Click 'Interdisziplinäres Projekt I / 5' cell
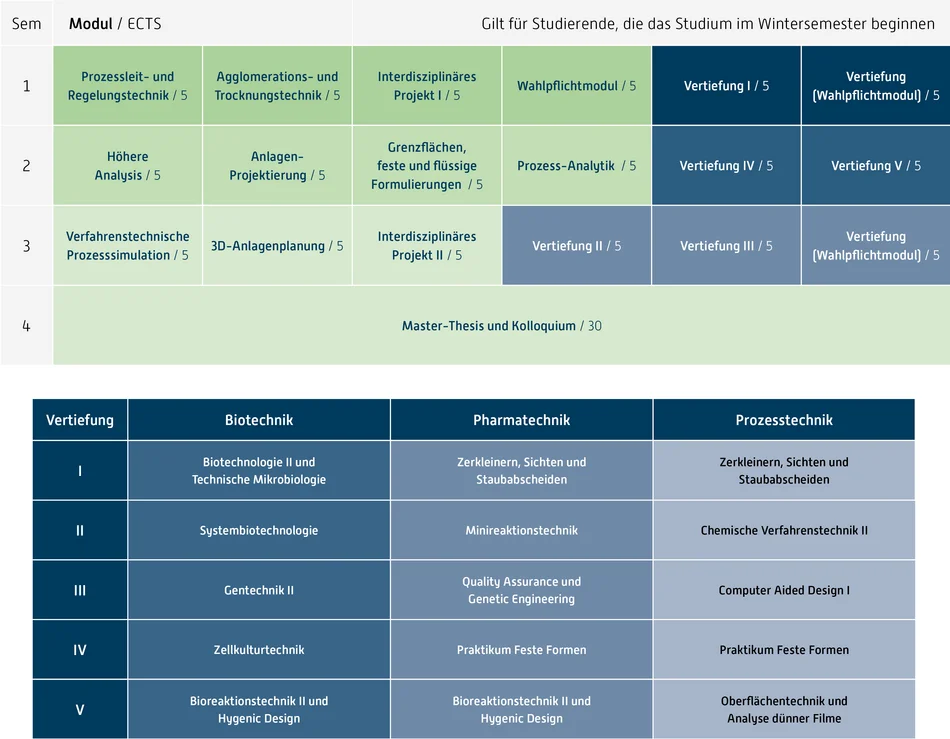This screenshot has width=950, height=739. pyautogui.click(x=427, y=86)
